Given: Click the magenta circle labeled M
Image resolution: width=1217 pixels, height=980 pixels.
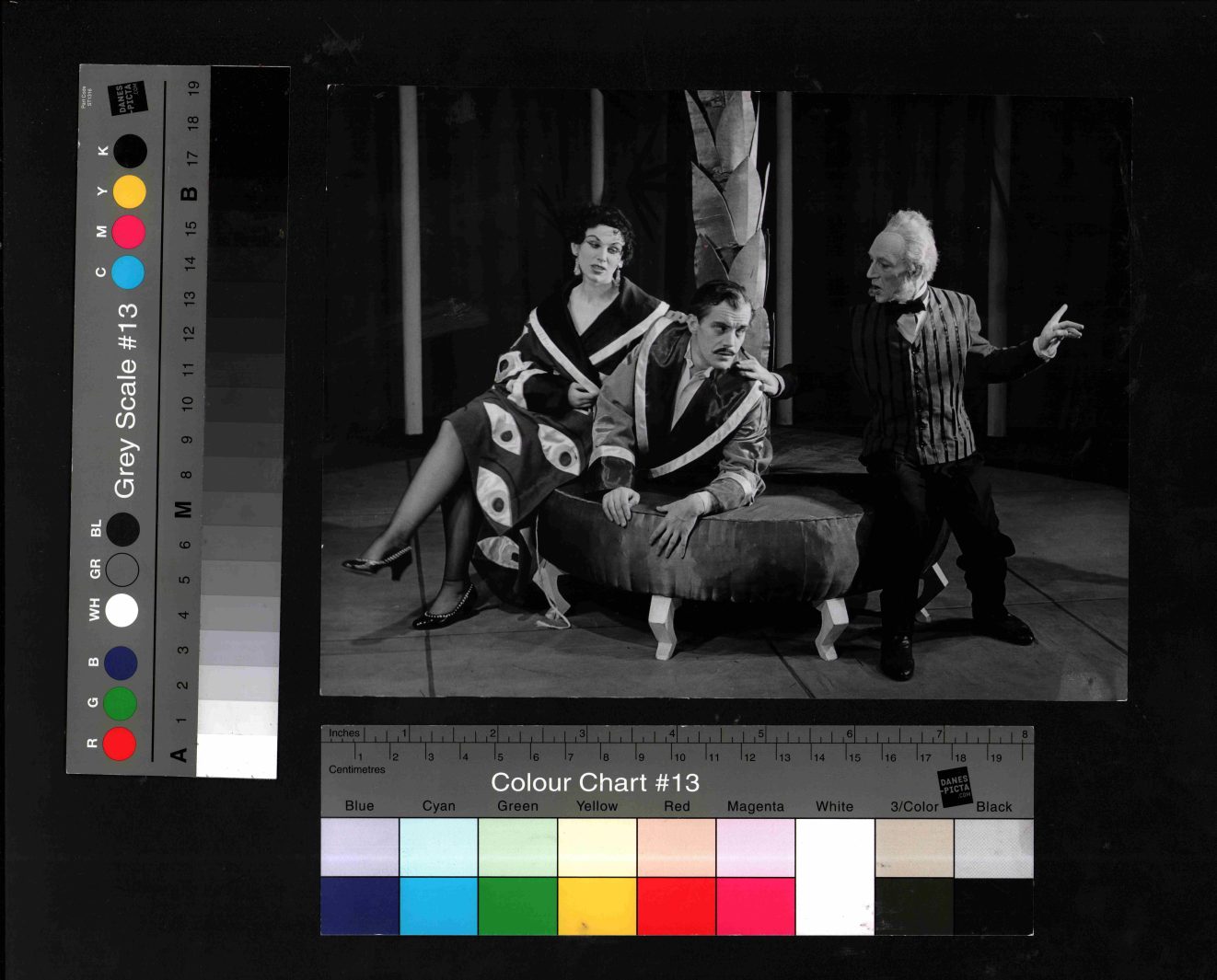Looking at the screenshot, I should (129, 232).
